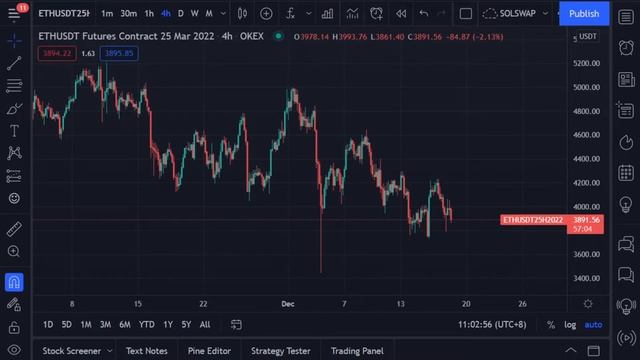Hide all drawings with eye icon
This screenshot has height=360, width=640.
point(14,350)
